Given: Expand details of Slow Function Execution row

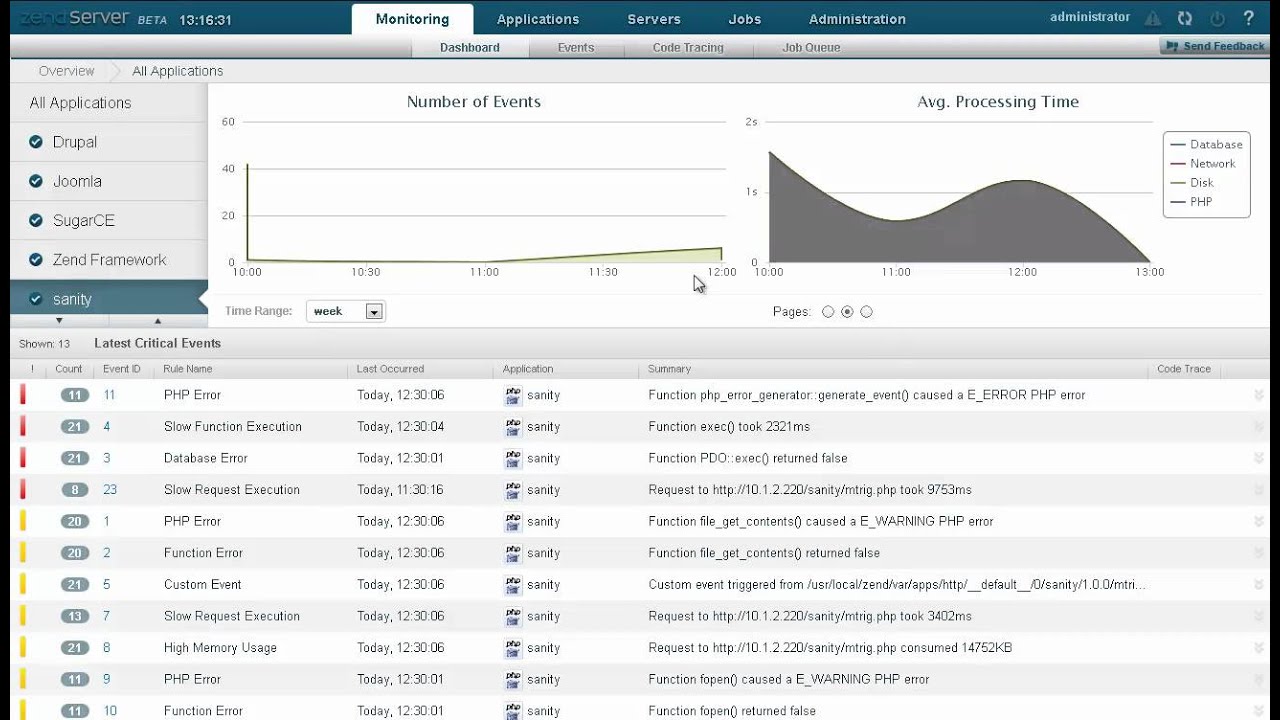Looking at the screenshot, I should tap(1259, 427).
